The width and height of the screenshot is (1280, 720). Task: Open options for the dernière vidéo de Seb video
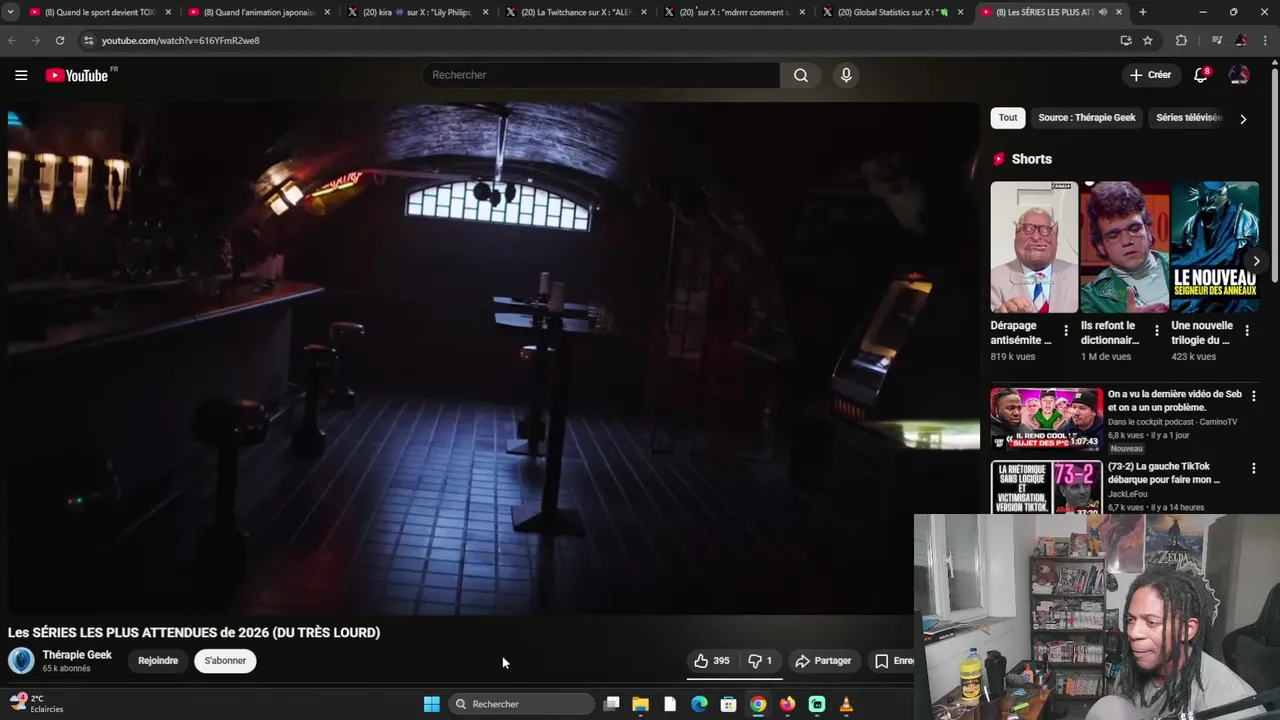coord(1253,396)
